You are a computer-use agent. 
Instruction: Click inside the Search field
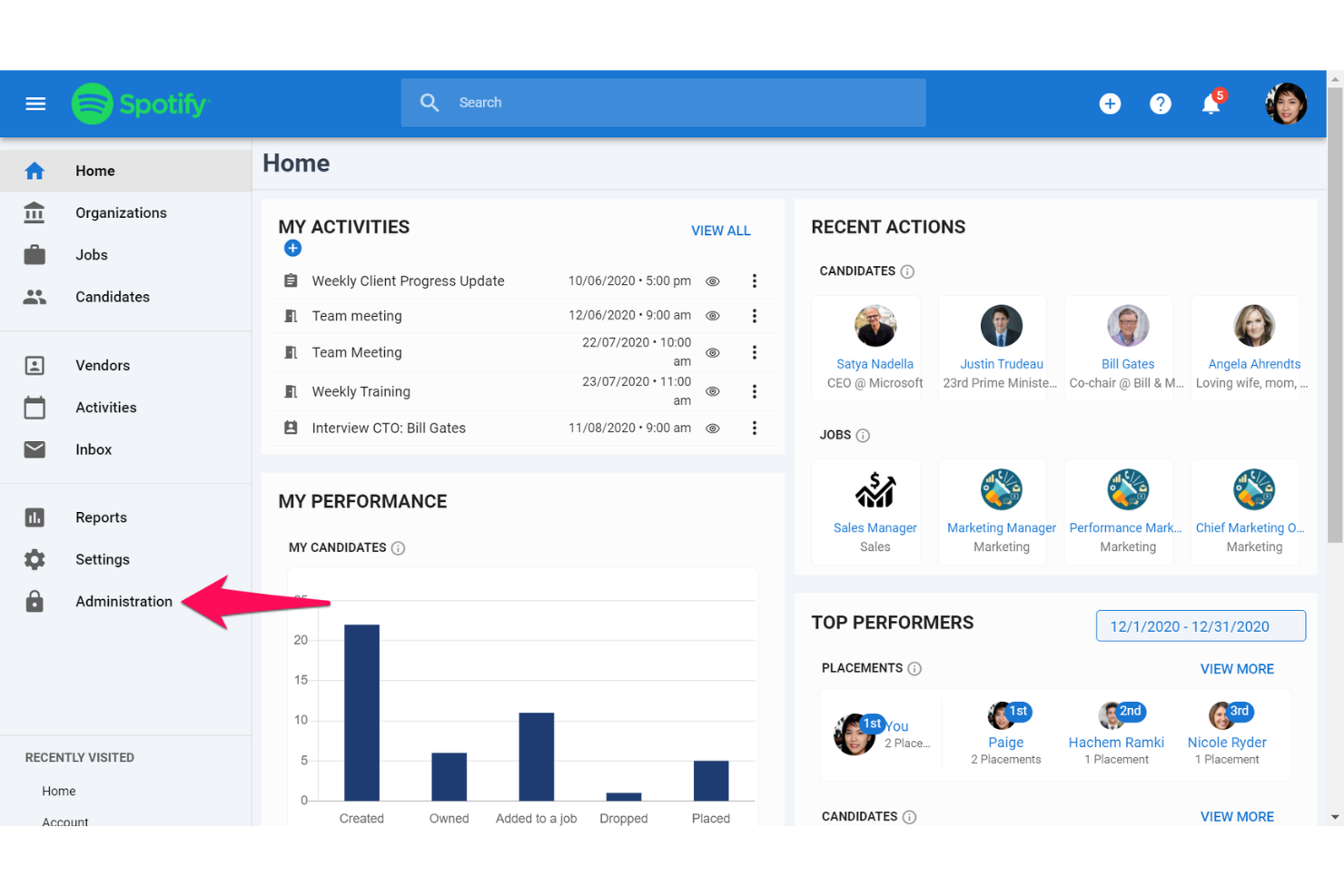[663, 102]
